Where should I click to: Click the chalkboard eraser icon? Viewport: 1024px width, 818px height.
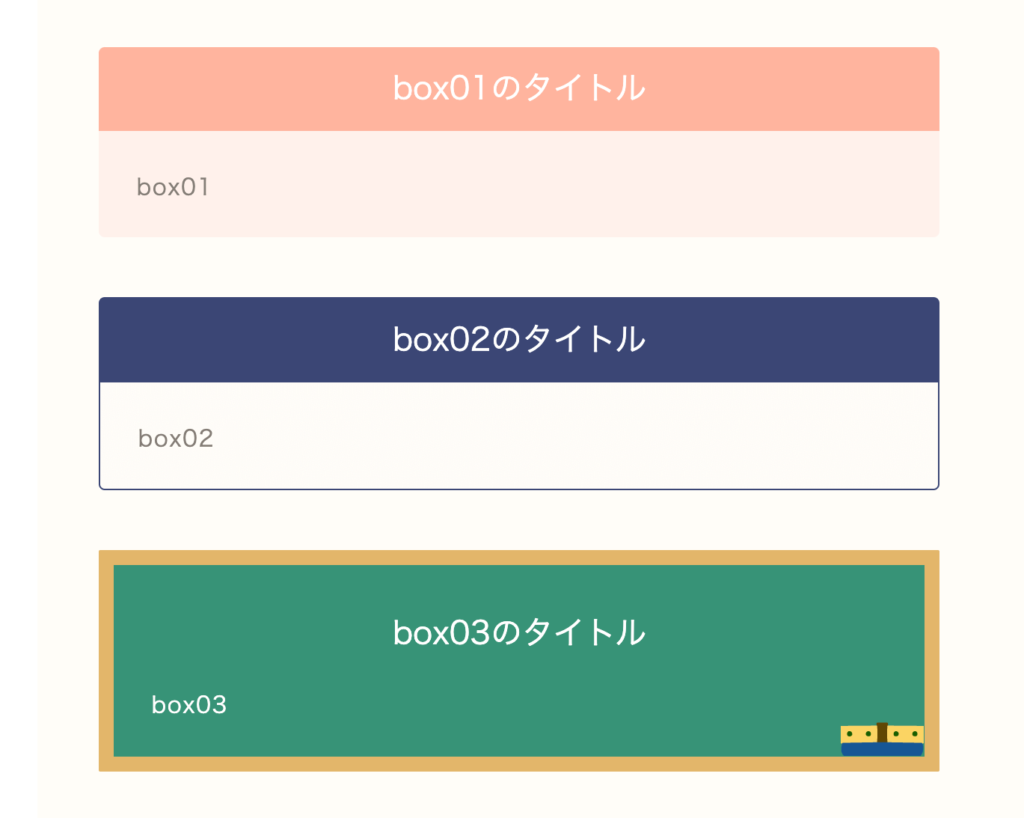coord(882,739)
